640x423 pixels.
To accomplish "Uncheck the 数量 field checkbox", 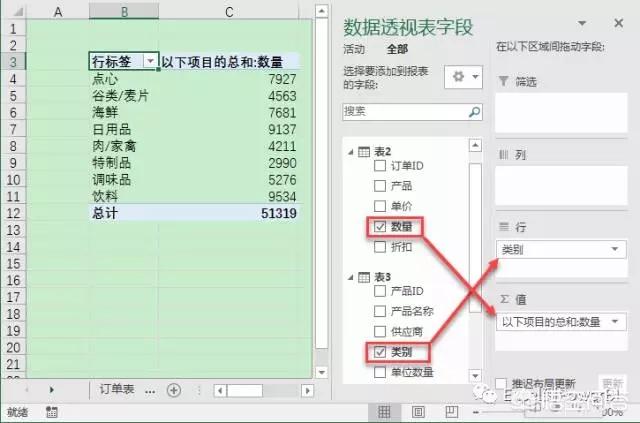I will pyautogui.click(x=380, y=227).
